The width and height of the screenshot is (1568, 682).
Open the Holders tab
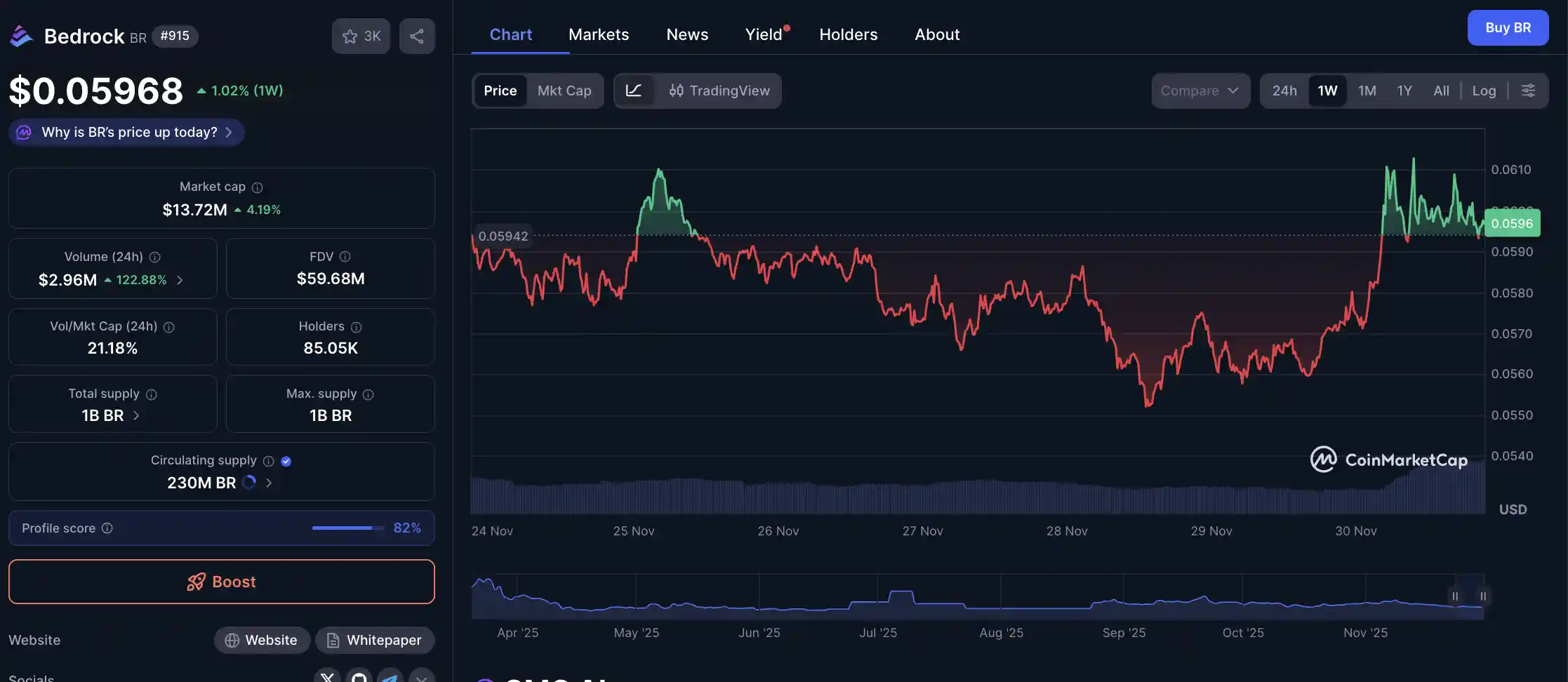[x=848, y=34]
